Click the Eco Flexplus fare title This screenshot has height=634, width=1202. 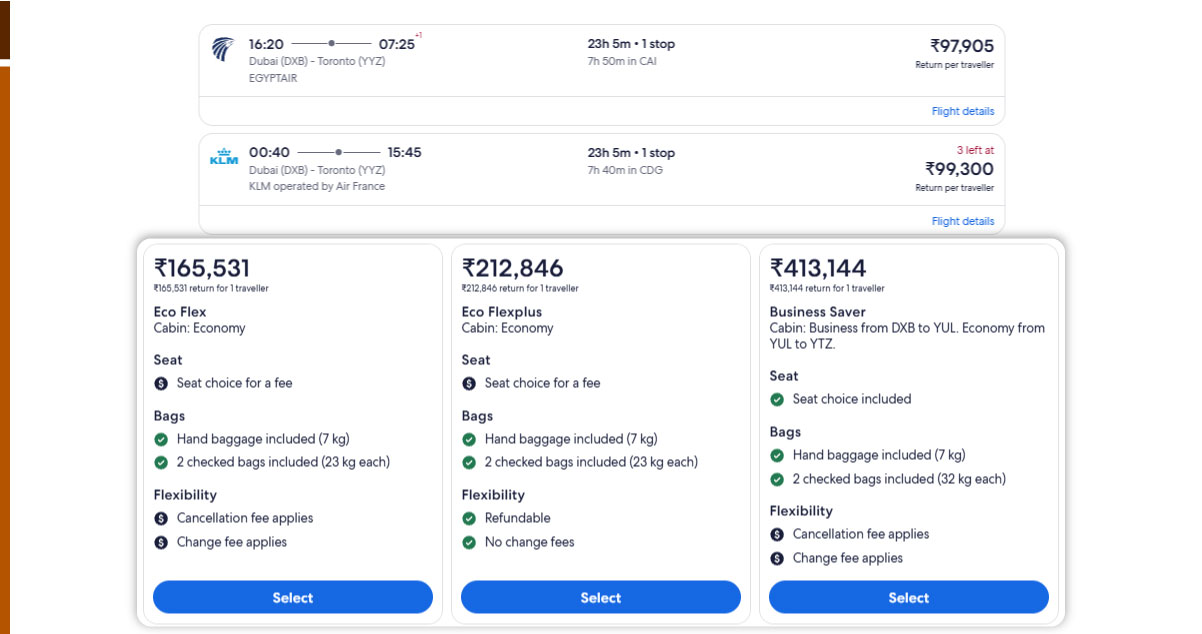[501, 312]
